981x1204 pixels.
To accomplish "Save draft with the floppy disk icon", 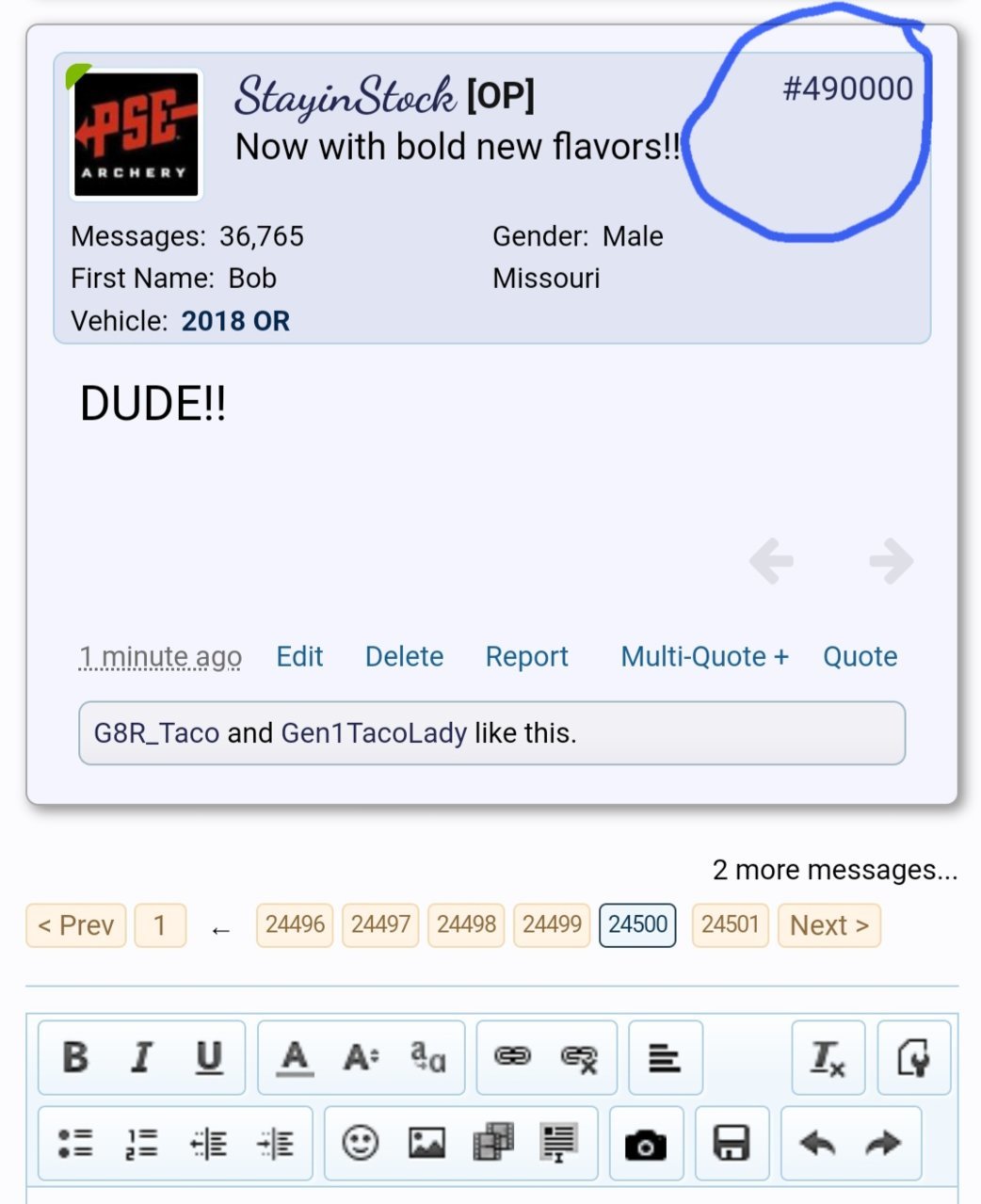I will coord(732,1144).
